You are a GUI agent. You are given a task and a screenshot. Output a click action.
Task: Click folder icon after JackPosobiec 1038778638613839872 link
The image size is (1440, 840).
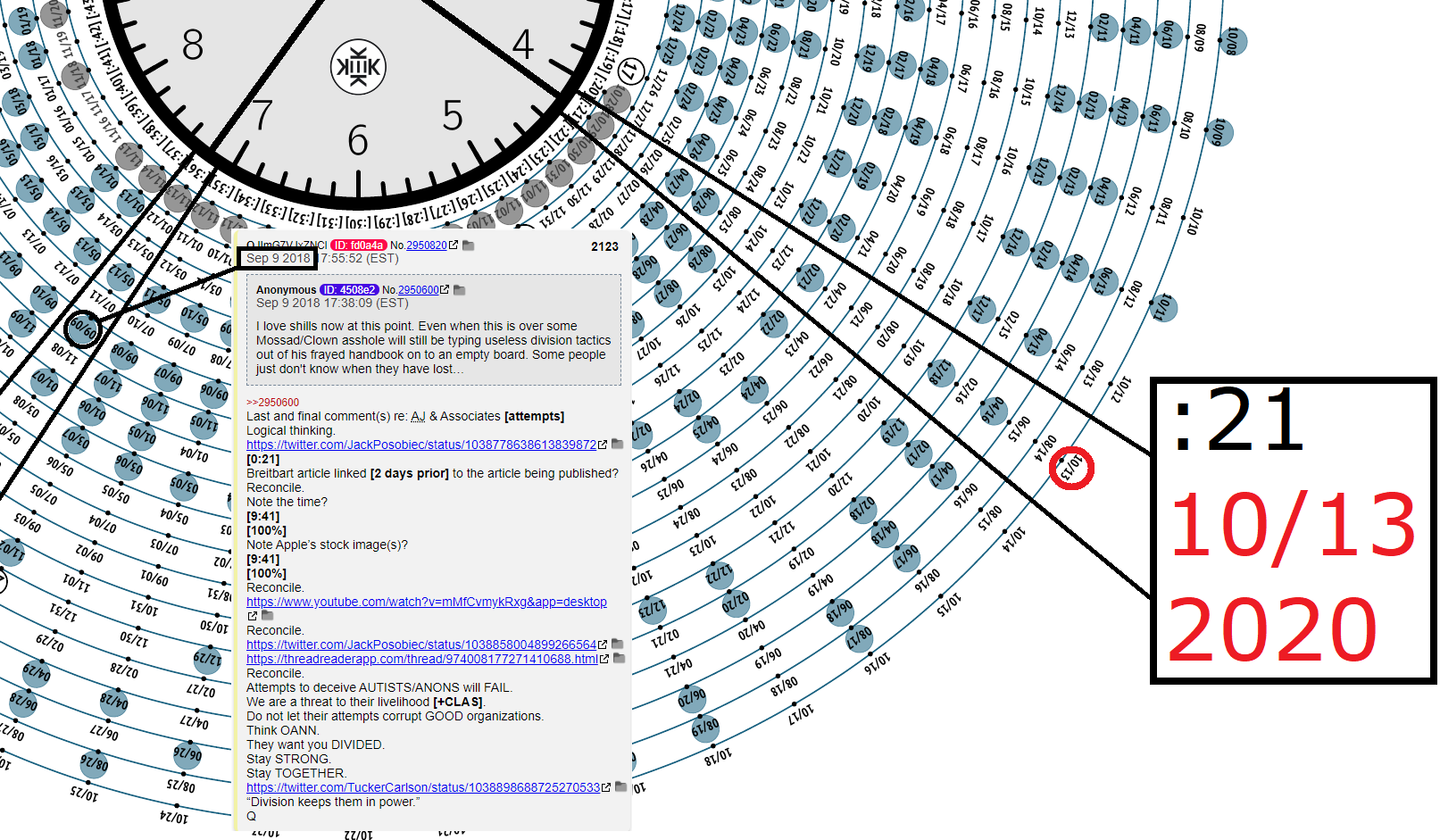617,445
